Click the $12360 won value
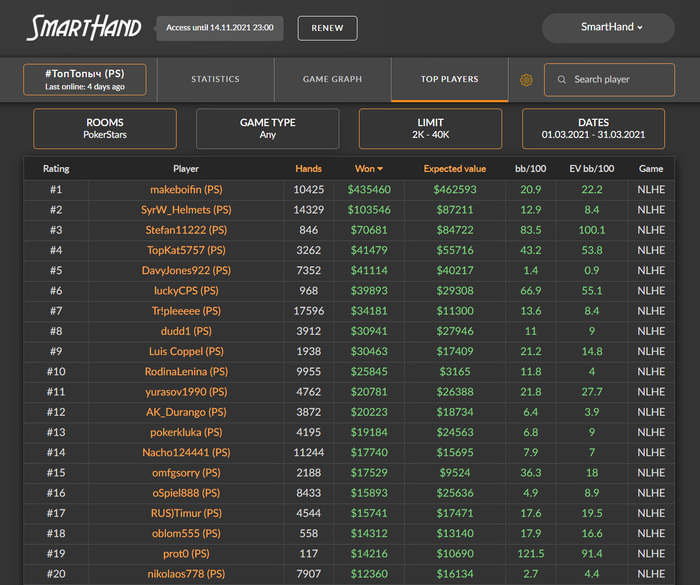Viewport: 700px width, 585px height. click(x=369, y=574)
